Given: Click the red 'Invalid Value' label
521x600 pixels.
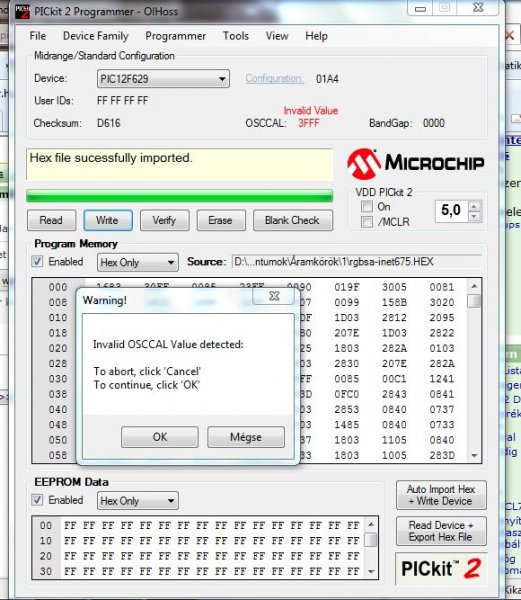Looking at the screenshot, I should tap(311, 111).
